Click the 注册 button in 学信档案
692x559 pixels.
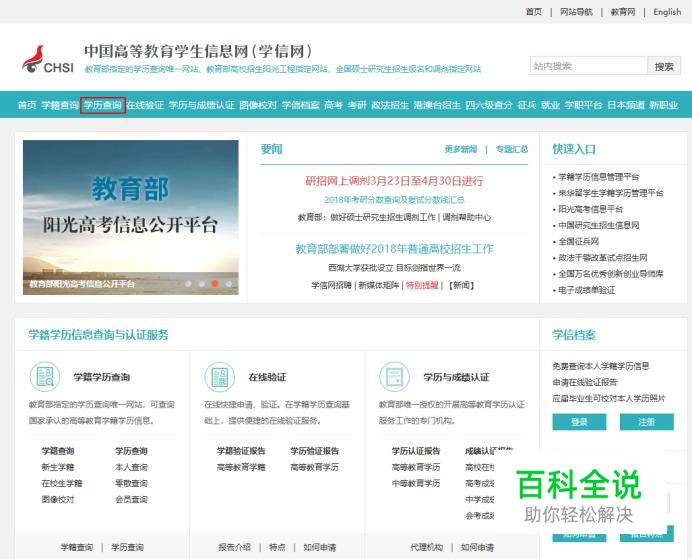tap(647, 422)
